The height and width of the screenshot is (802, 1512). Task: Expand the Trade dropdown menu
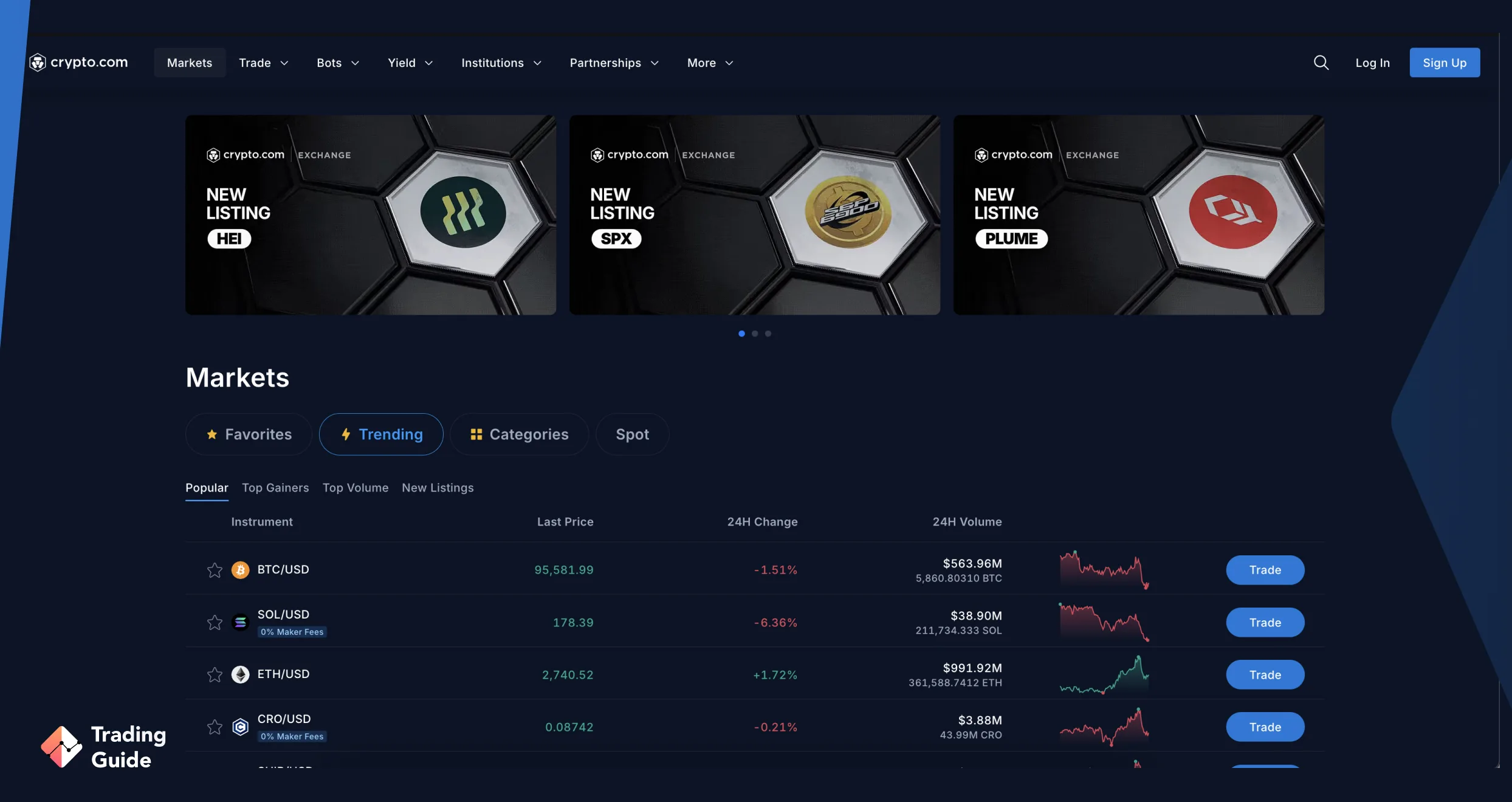262,62
